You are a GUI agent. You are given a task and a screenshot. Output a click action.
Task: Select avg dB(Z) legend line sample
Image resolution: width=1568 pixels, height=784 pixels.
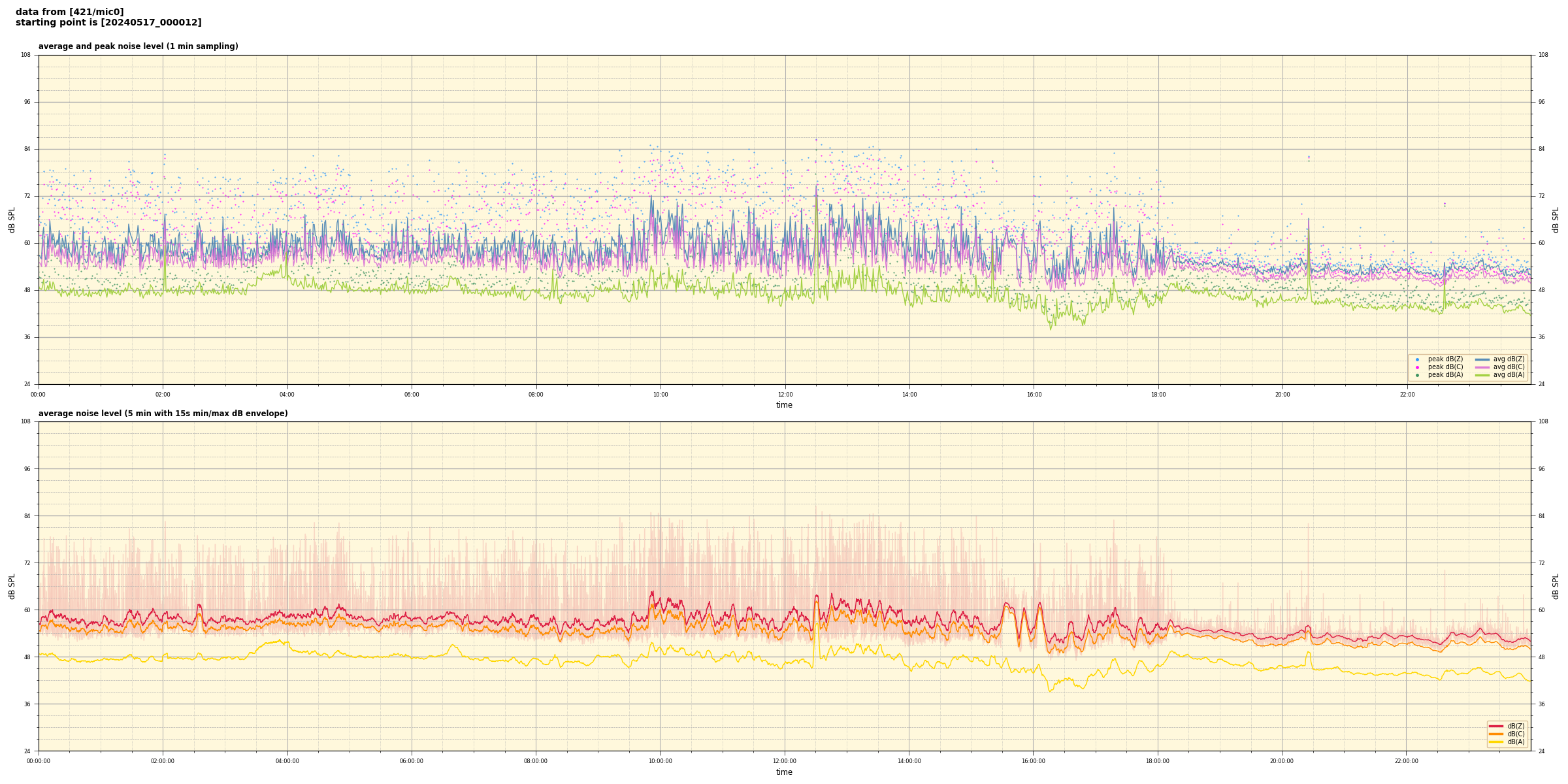click(1482, 359)
